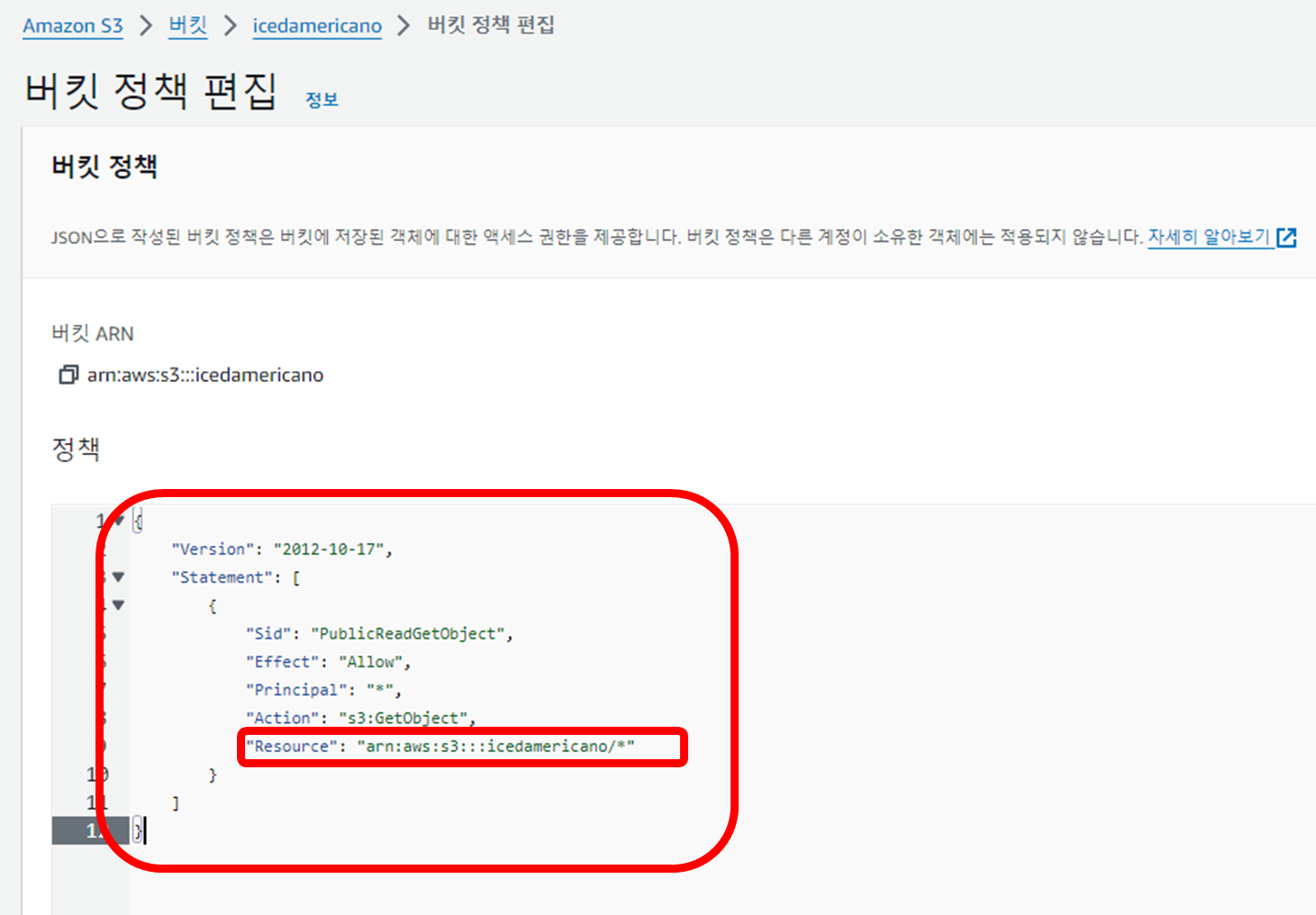
Task: Place cursor at closing brace on last line
Action: click(138, 830)
